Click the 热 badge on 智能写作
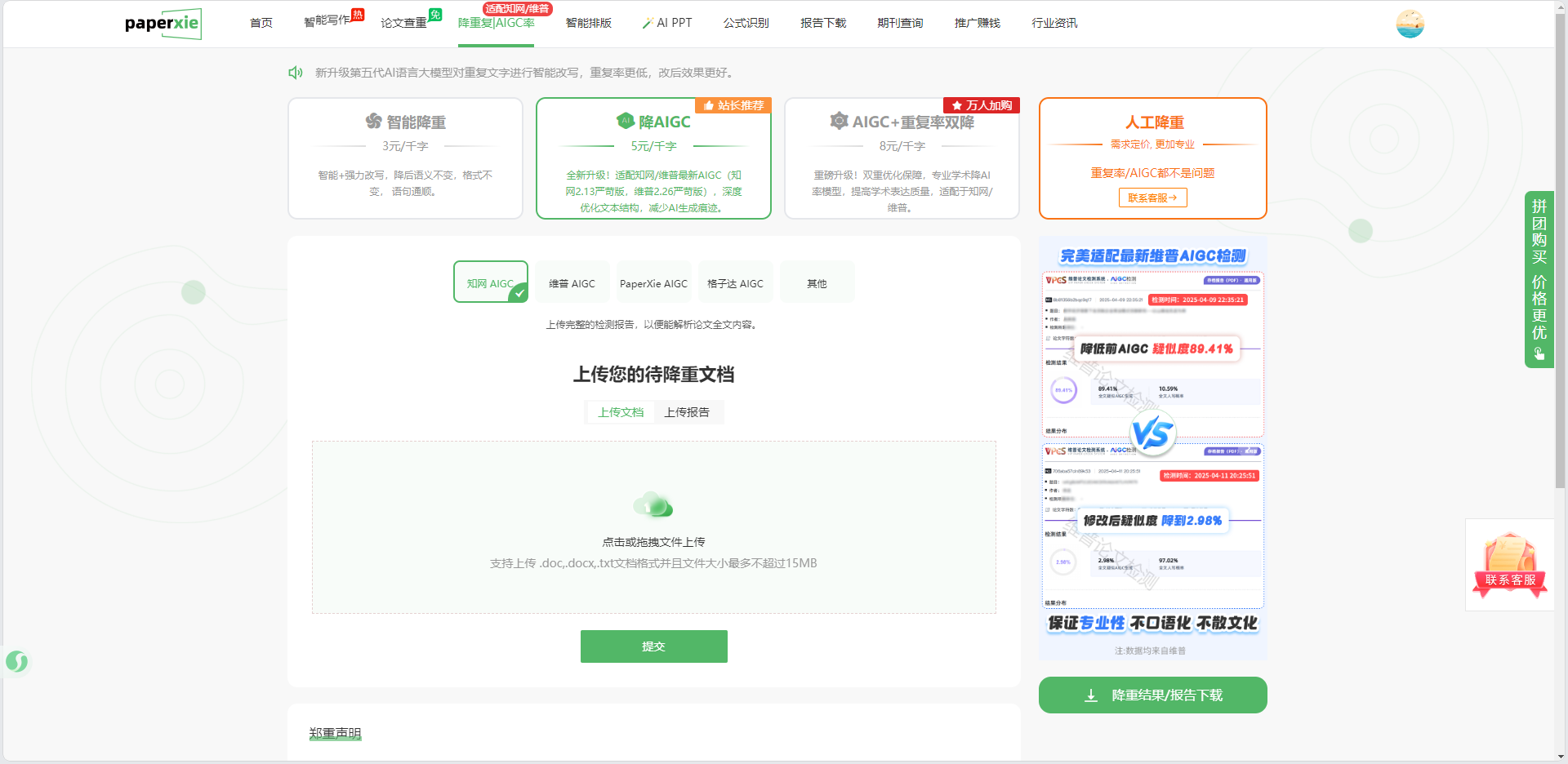 [x=358, y=14]
